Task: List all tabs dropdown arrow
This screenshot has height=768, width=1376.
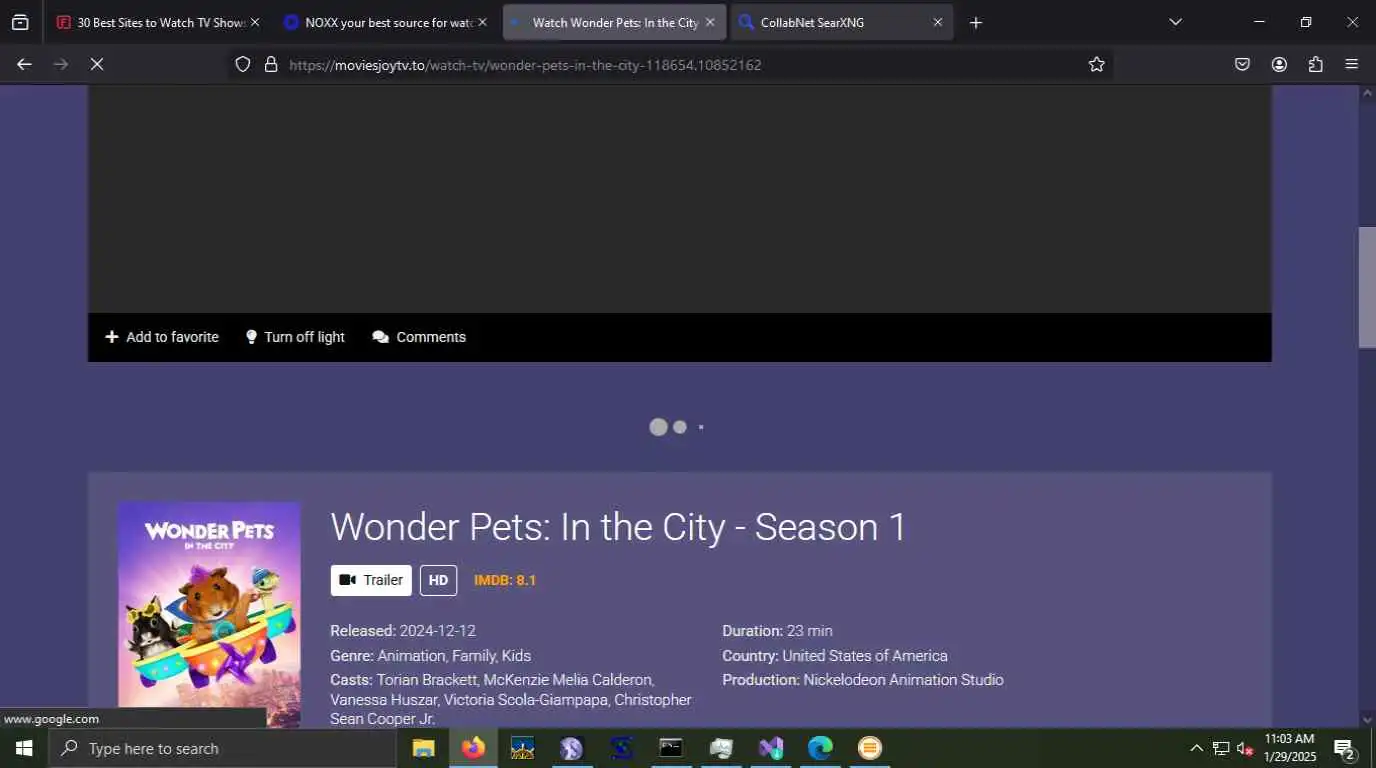Action: [x=1175, y=22]
